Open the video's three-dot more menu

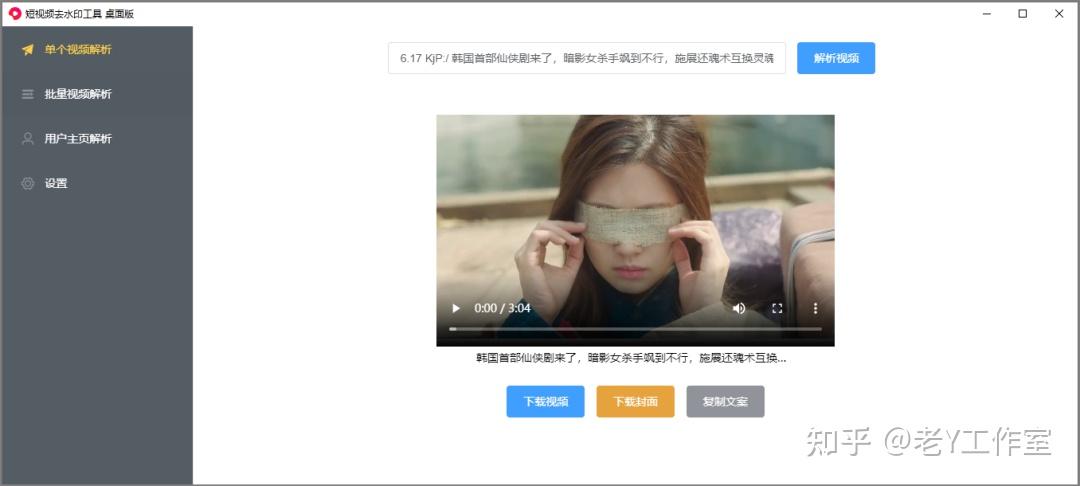click(x=815, y=308)
